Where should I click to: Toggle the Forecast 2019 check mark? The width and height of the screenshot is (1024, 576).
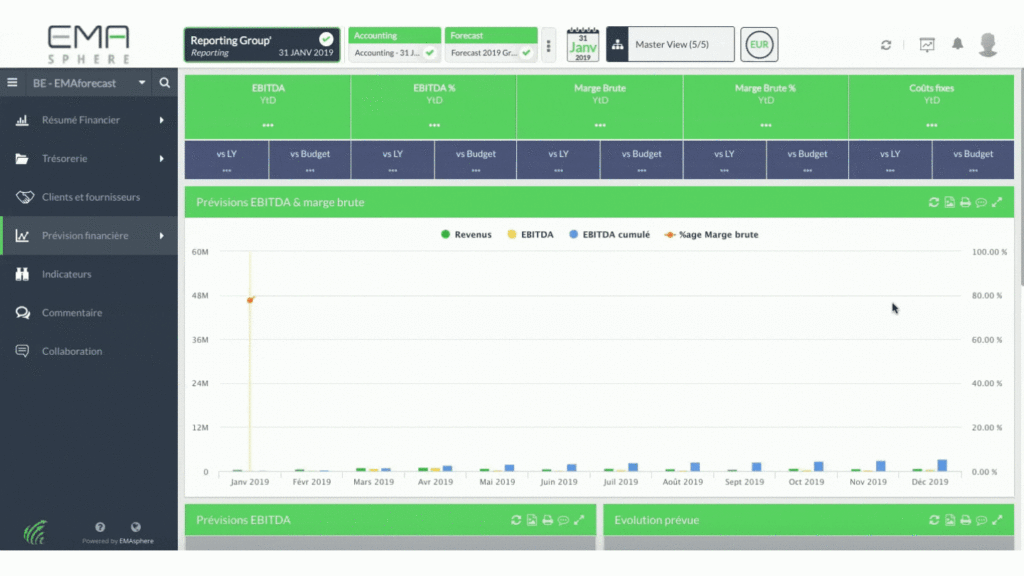(x=526, y=52)
